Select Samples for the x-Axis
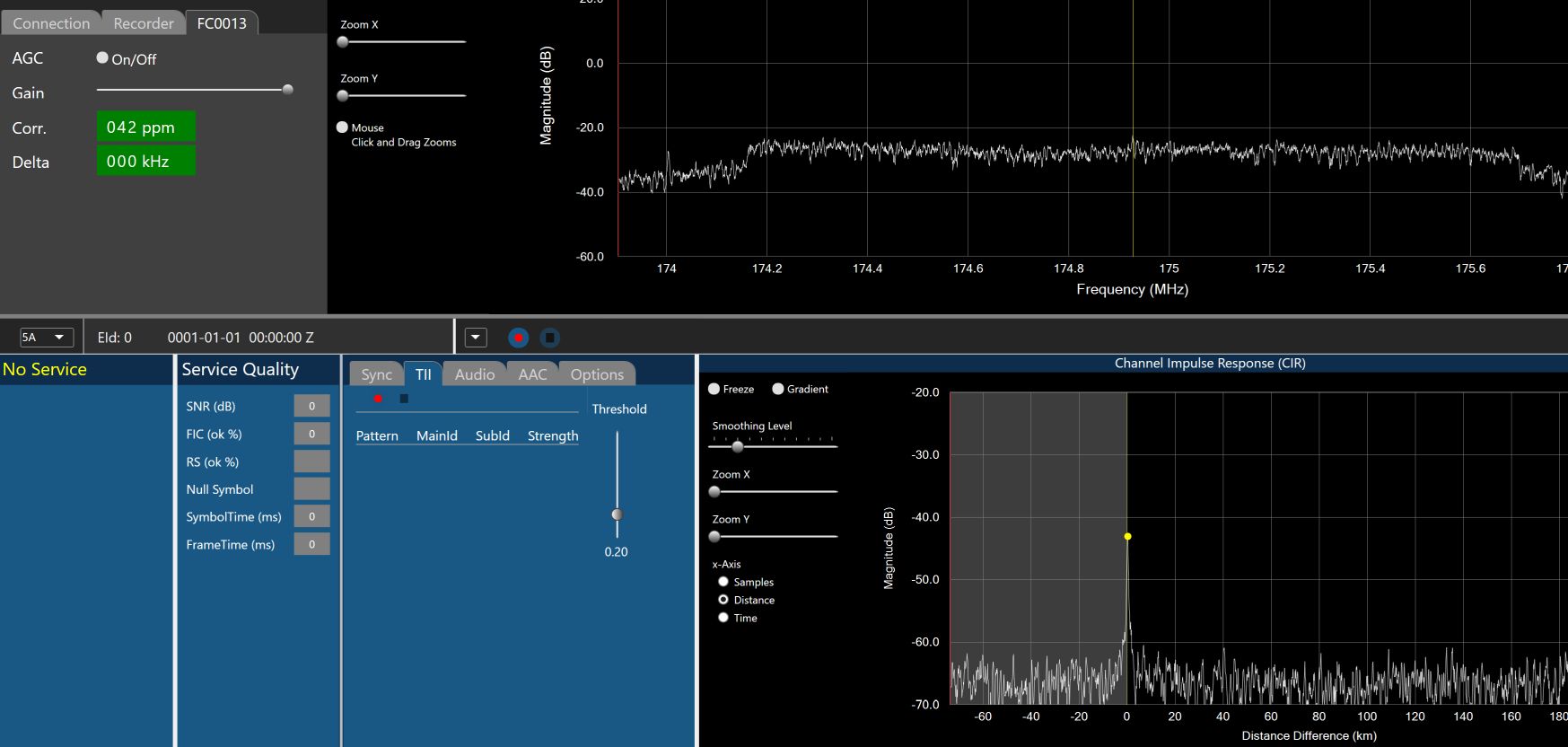 click(723, 582)
